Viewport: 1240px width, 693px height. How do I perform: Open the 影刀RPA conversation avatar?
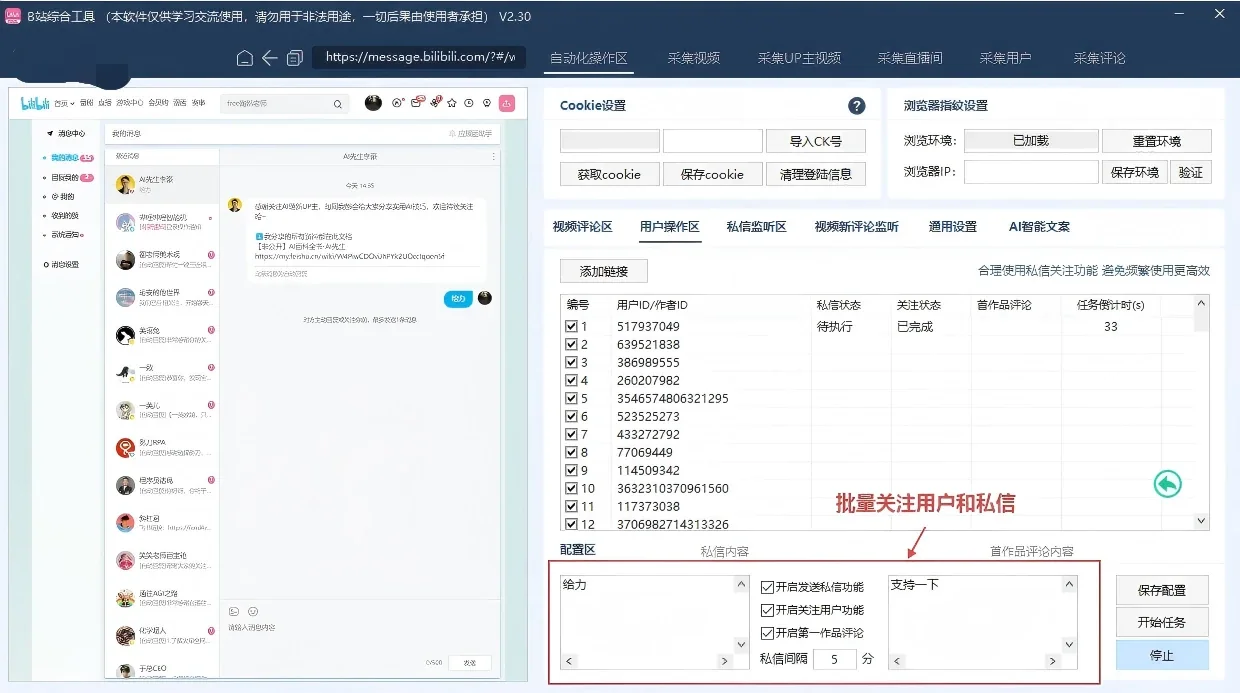tap(125, 448)
